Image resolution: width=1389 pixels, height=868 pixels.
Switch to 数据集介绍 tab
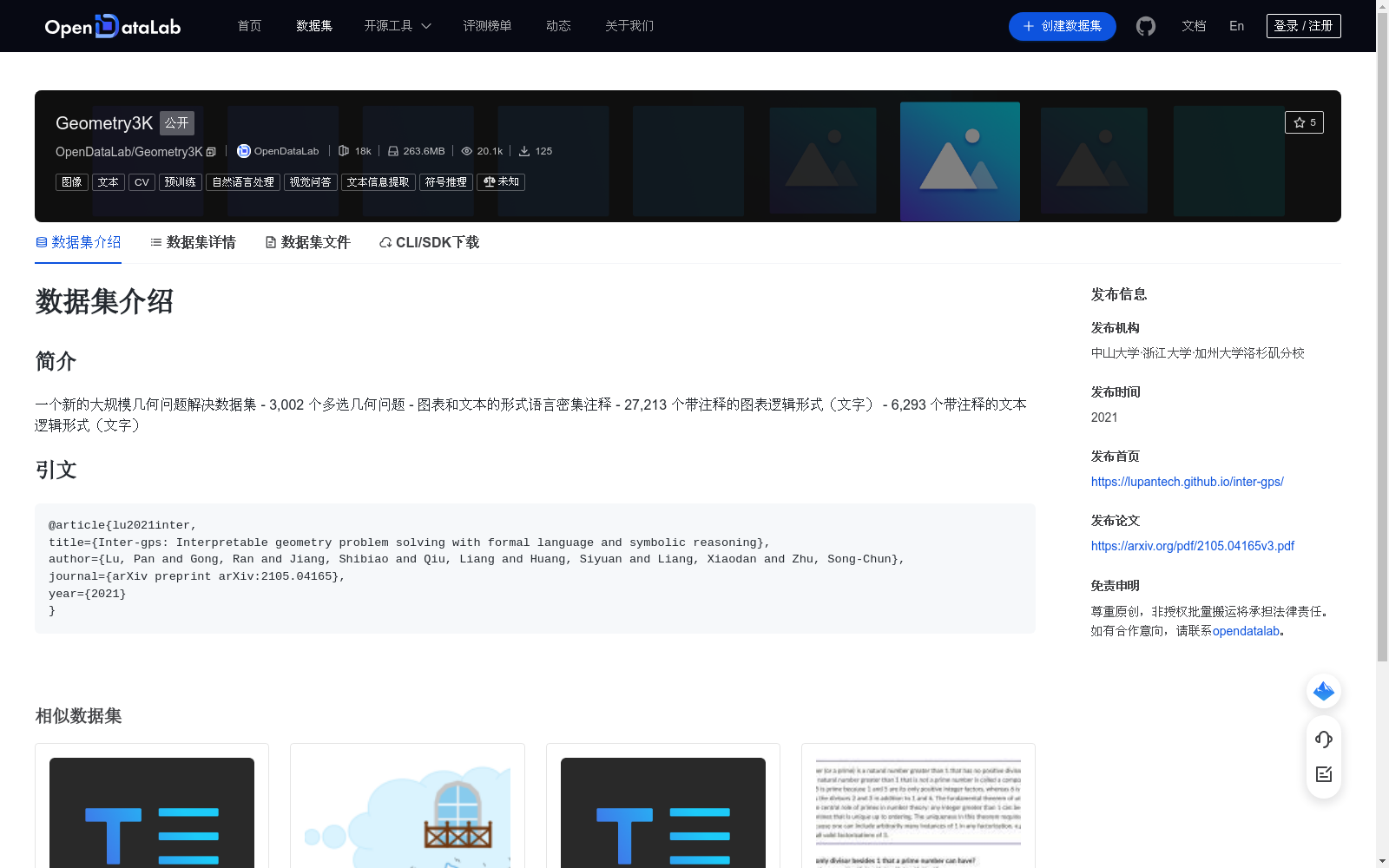pos(78,242)
